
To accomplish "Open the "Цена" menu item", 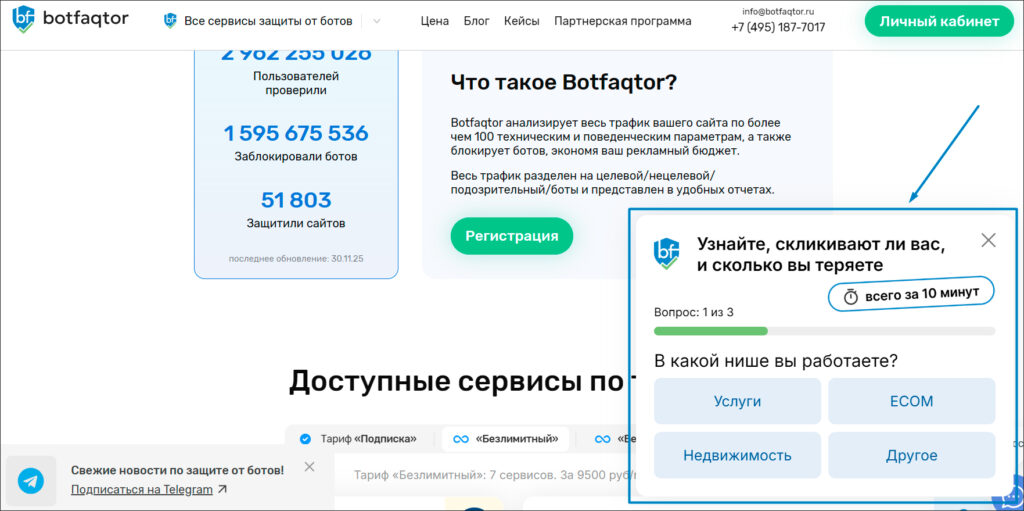I will 435,22.
